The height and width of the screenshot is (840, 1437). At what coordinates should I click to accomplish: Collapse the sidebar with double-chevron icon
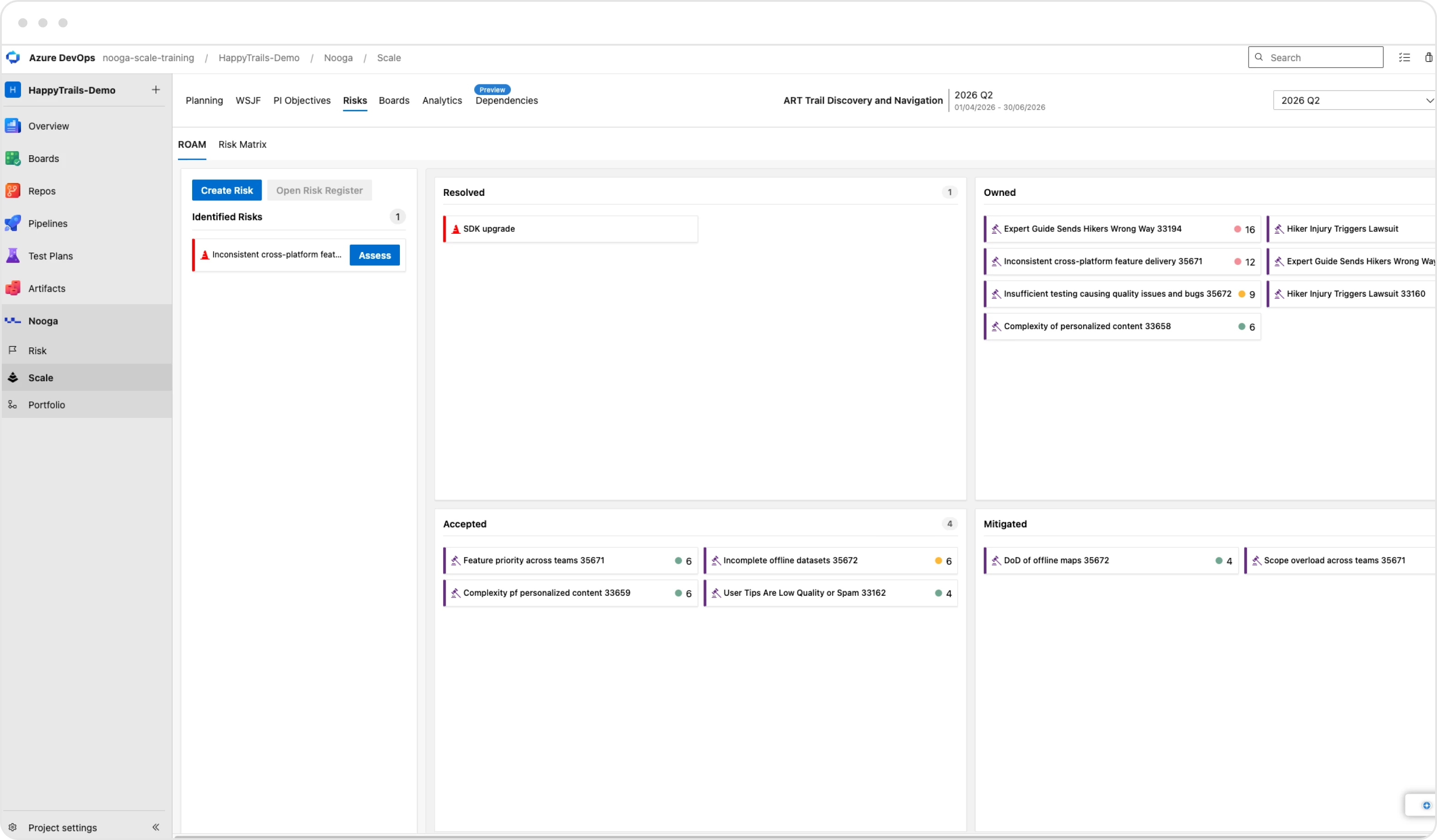156,828
